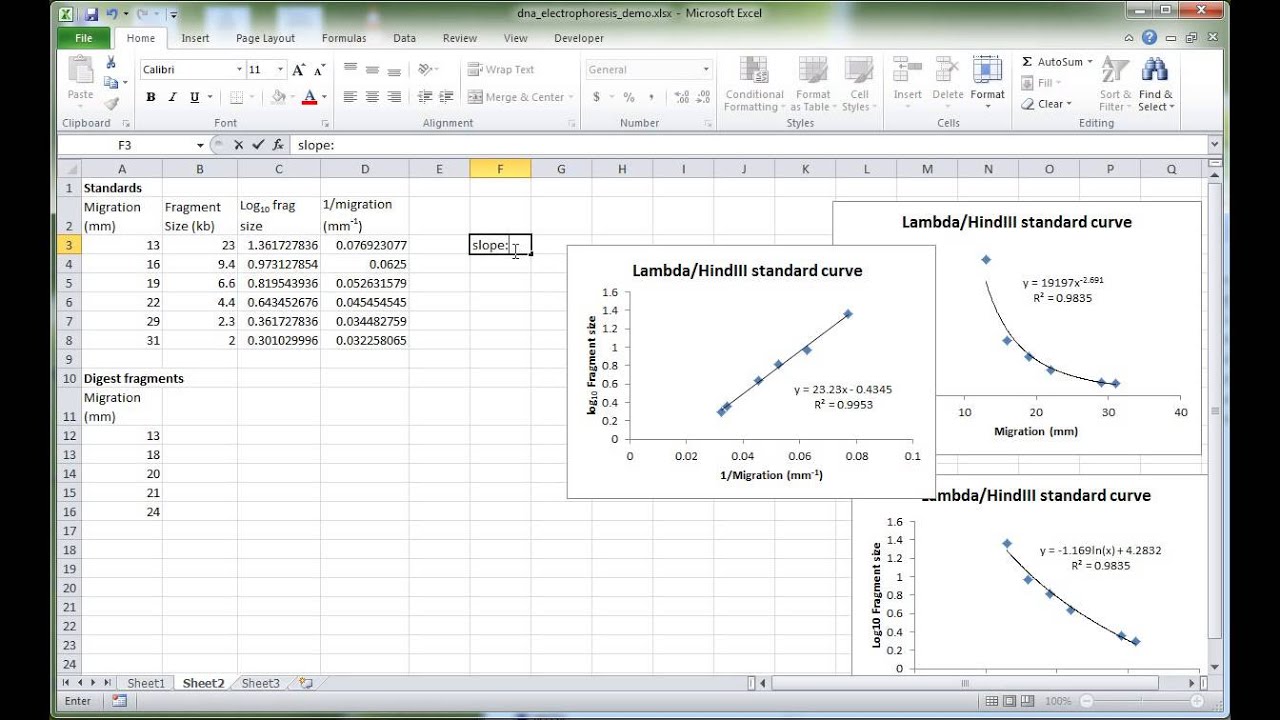Toggle Align Text Left

tap(350, 97)
